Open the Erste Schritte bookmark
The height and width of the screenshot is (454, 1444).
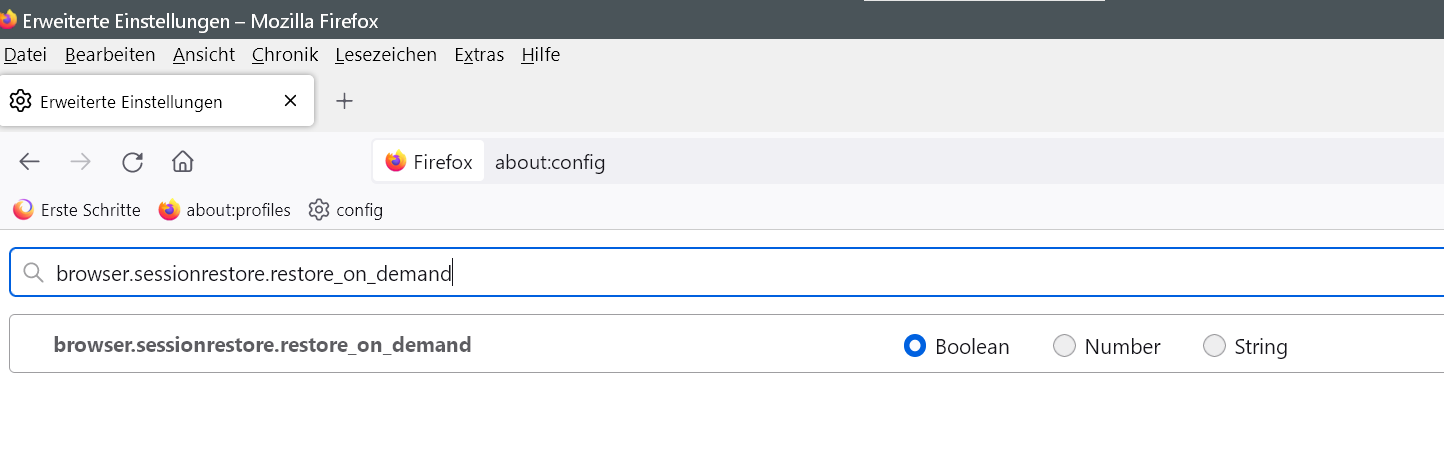click(77, 210)
